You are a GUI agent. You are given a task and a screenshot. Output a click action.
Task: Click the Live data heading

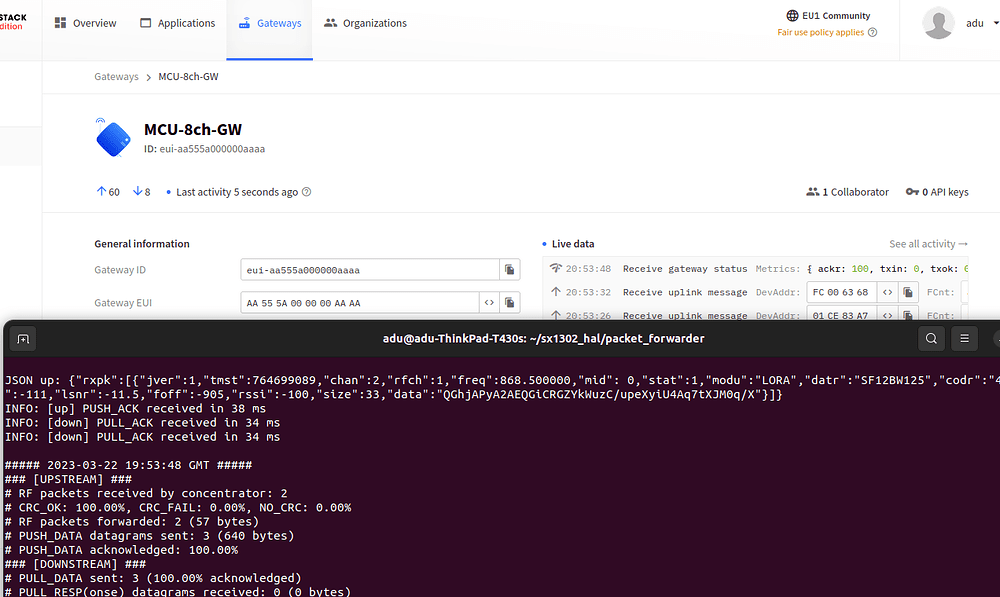pos(573,244)
